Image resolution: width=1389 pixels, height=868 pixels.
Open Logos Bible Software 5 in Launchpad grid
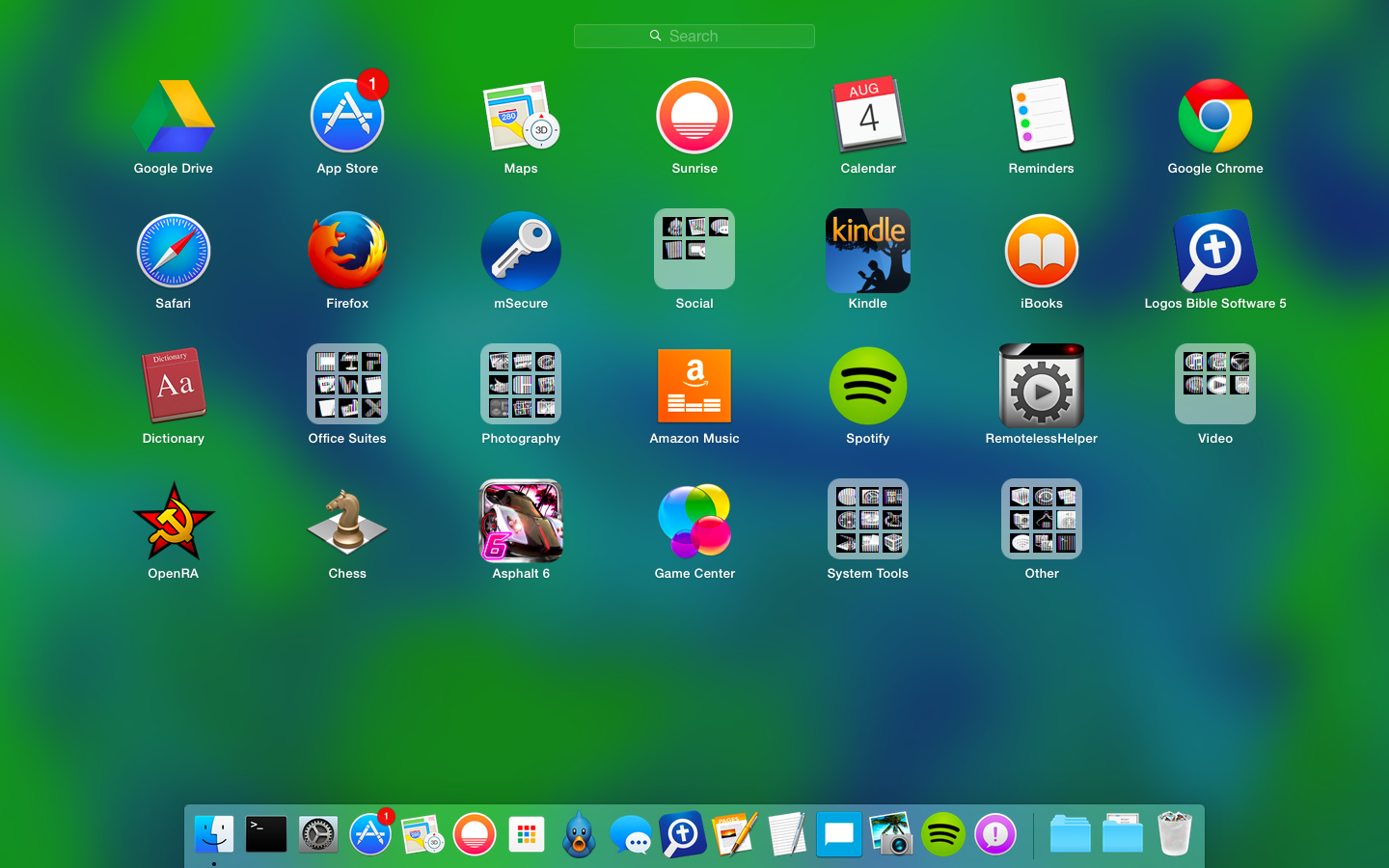pos(1215,251)
